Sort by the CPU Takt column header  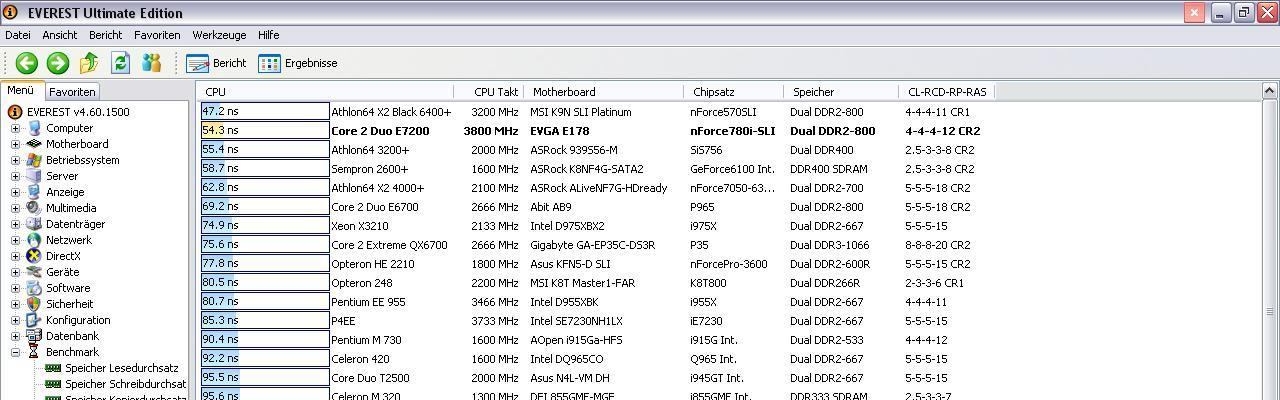(489, 91)
